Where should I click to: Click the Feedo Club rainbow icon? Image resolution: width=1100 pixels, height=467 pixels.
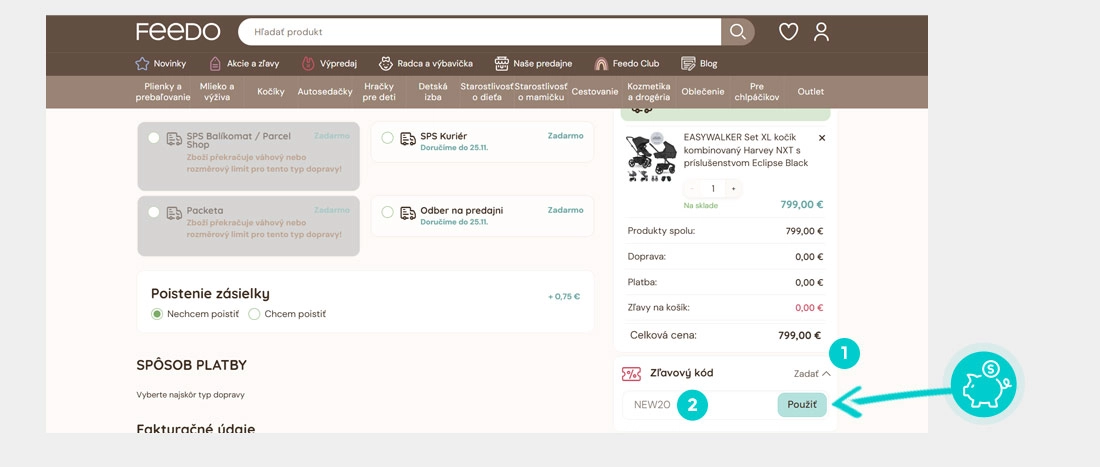601,64
